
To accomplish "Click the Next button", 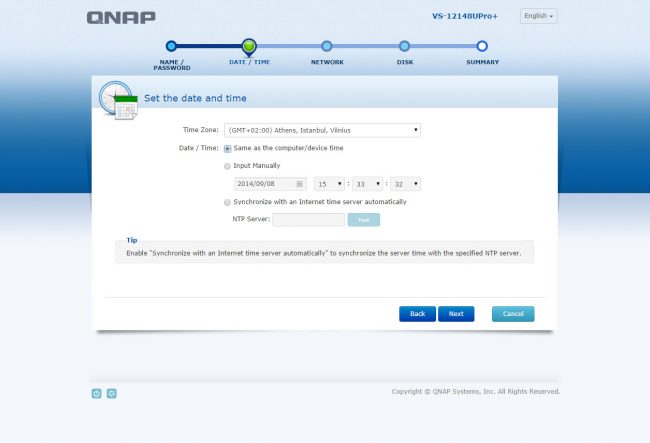I will (x=455, y=314).
